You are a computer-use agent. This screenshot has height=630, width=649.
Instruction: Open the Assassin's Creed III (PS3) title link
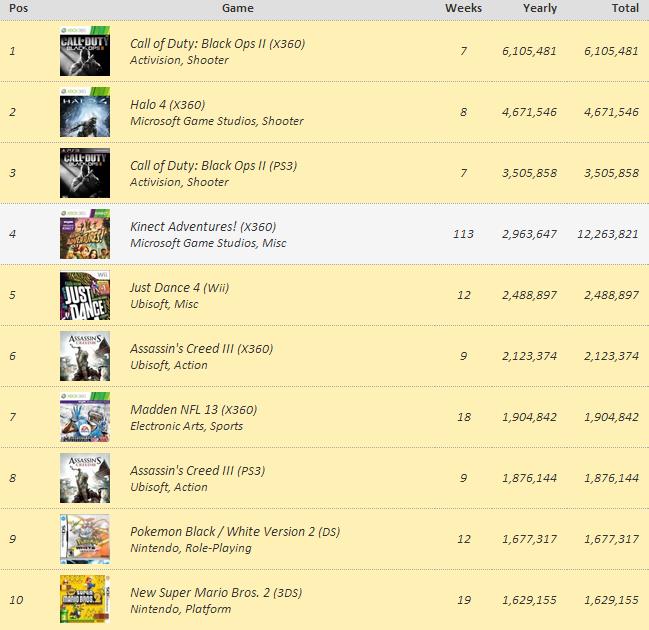(x=197, y=471)
